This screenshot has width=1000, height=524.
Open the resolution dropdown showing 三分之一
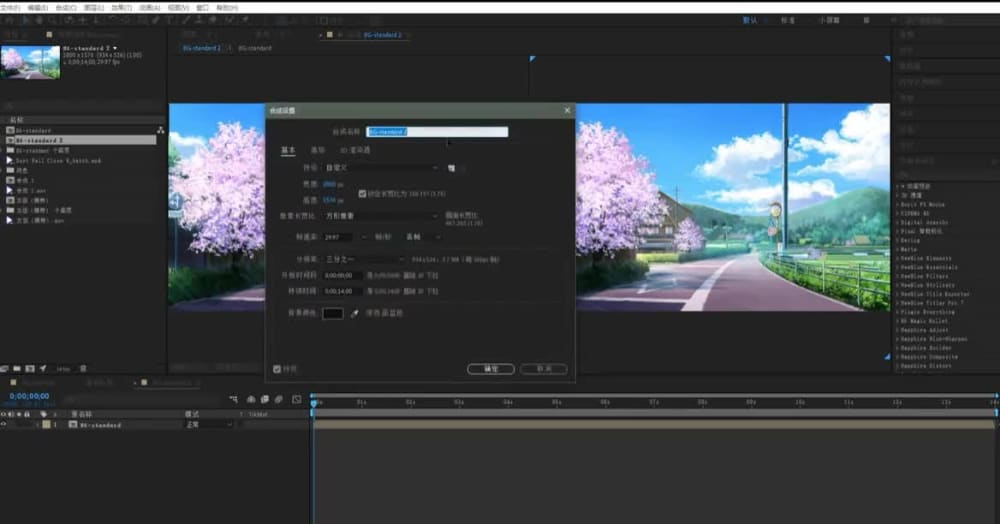point(364,259)
